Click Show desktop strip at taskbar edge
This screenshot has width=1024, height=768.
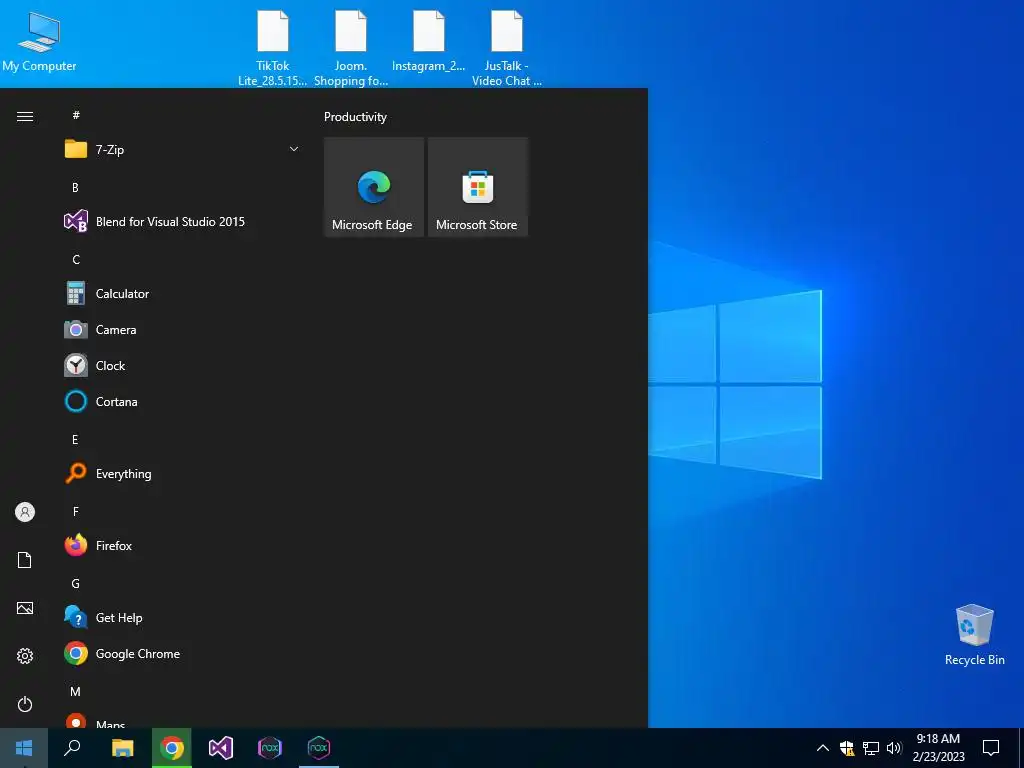click(x=1021, y=748)
